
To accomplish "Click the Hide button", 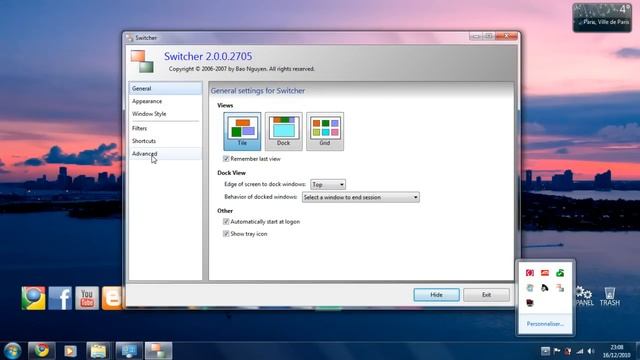I will (436, 295).
